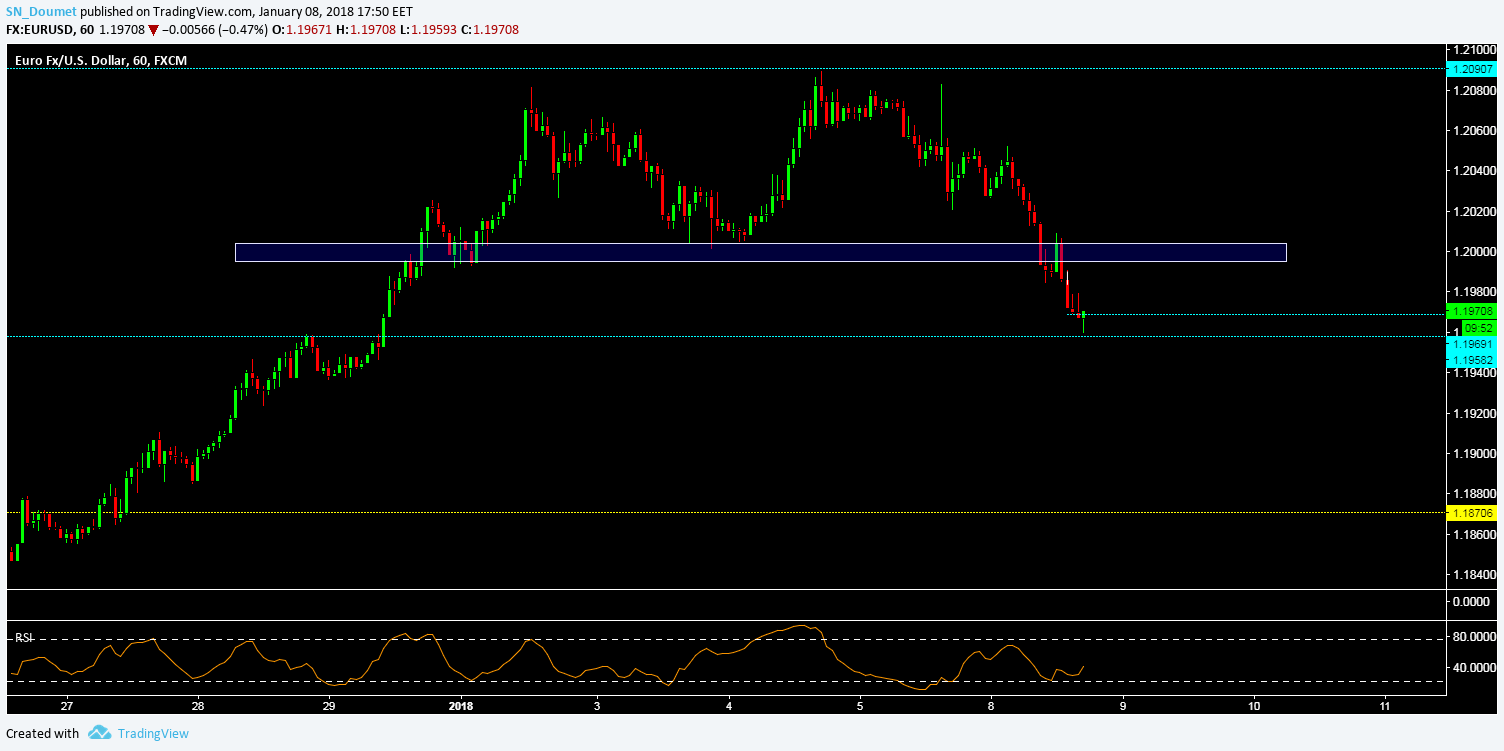Viewport: 1504px width, 751px height.
Task: Click the orange RSI line plot
Action: tap(546, 657)
